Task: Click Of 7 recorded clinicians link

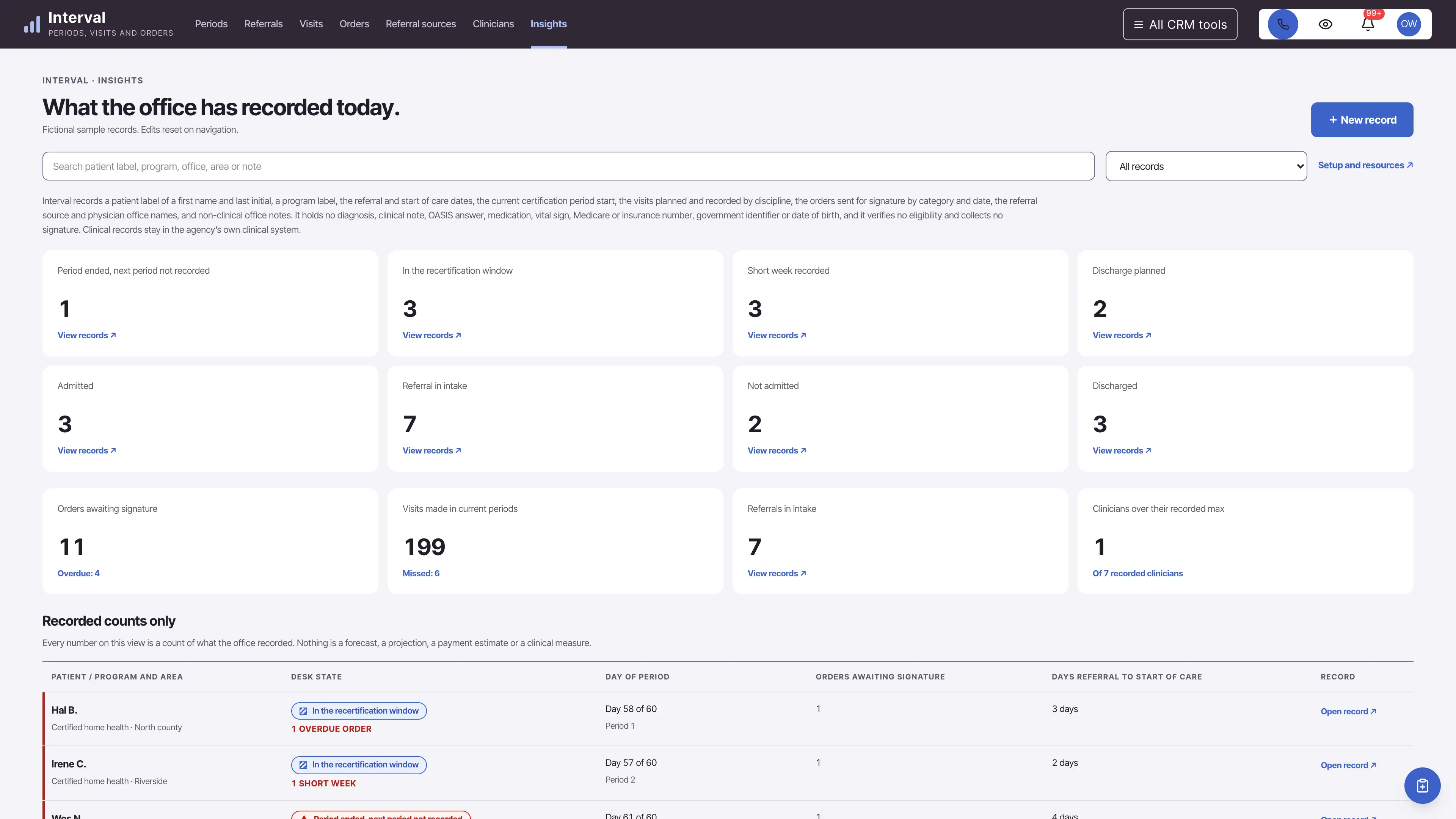Action: pyautogui.click(x=1137, y=573)
